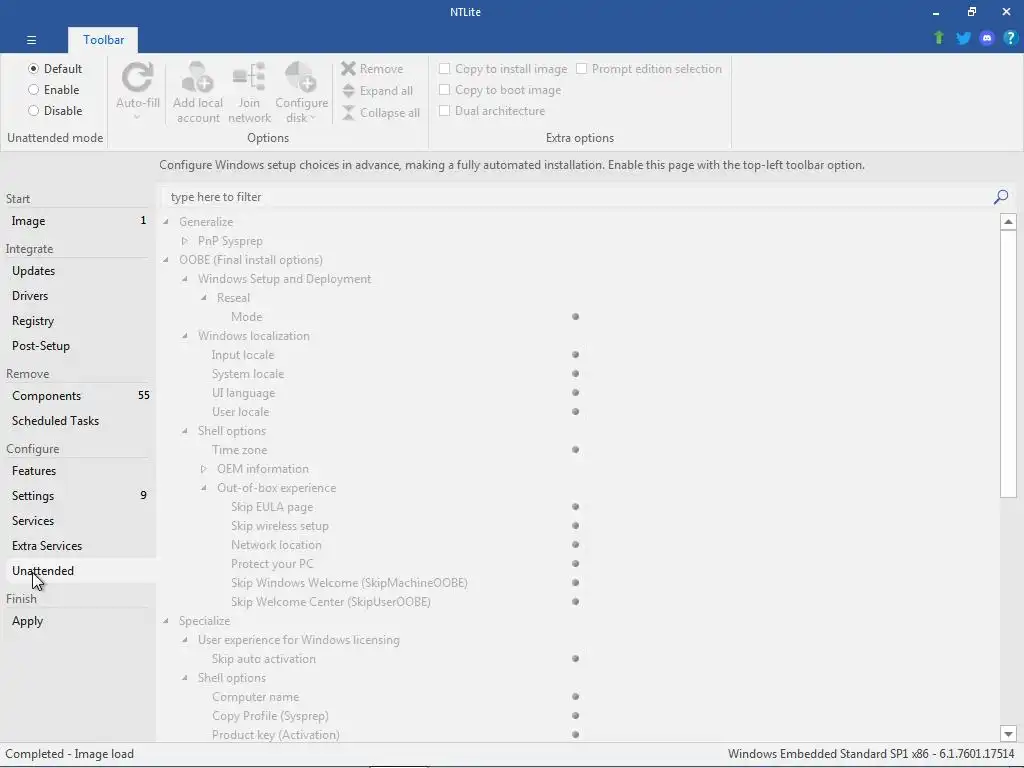Expand OEM information node

tap(204, 469)
